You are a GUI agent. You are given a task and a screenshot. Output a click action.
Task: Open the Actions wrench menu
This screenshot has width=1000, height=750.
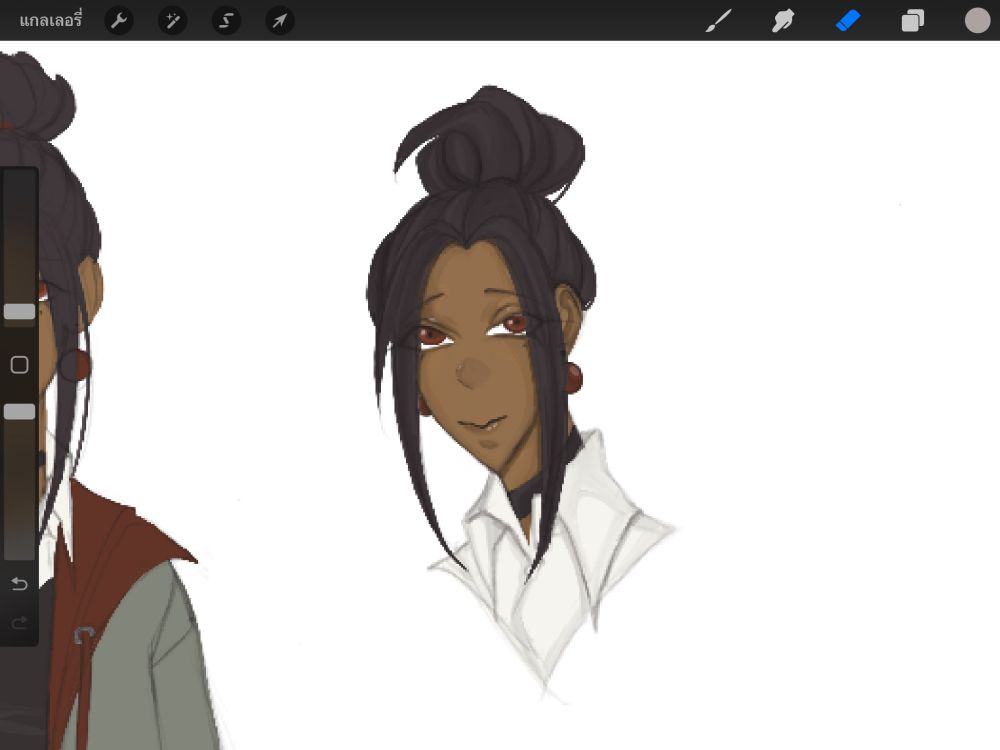click(119, 21)
